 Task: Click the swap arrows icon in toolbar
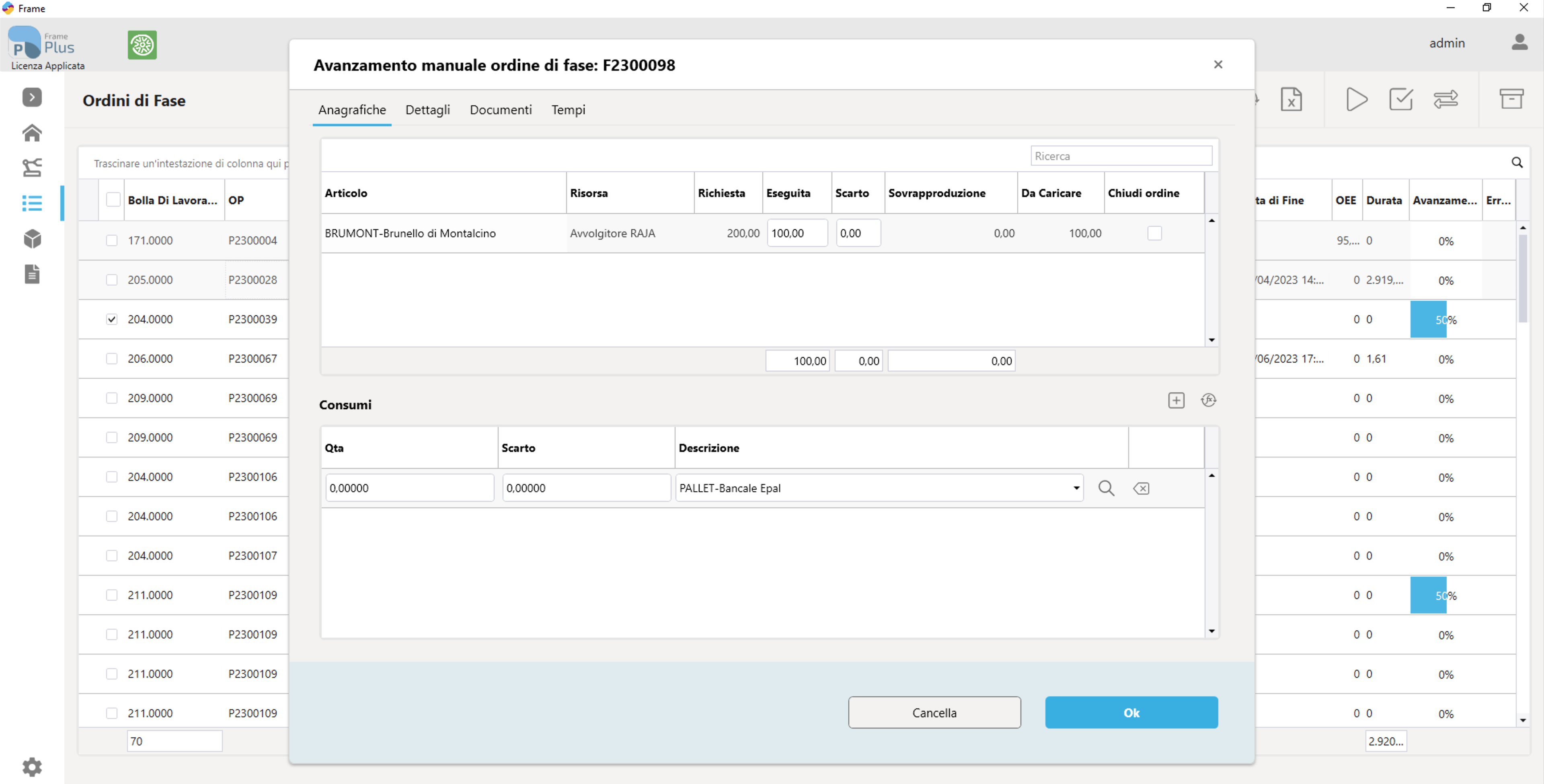(x=1446, y=99)
